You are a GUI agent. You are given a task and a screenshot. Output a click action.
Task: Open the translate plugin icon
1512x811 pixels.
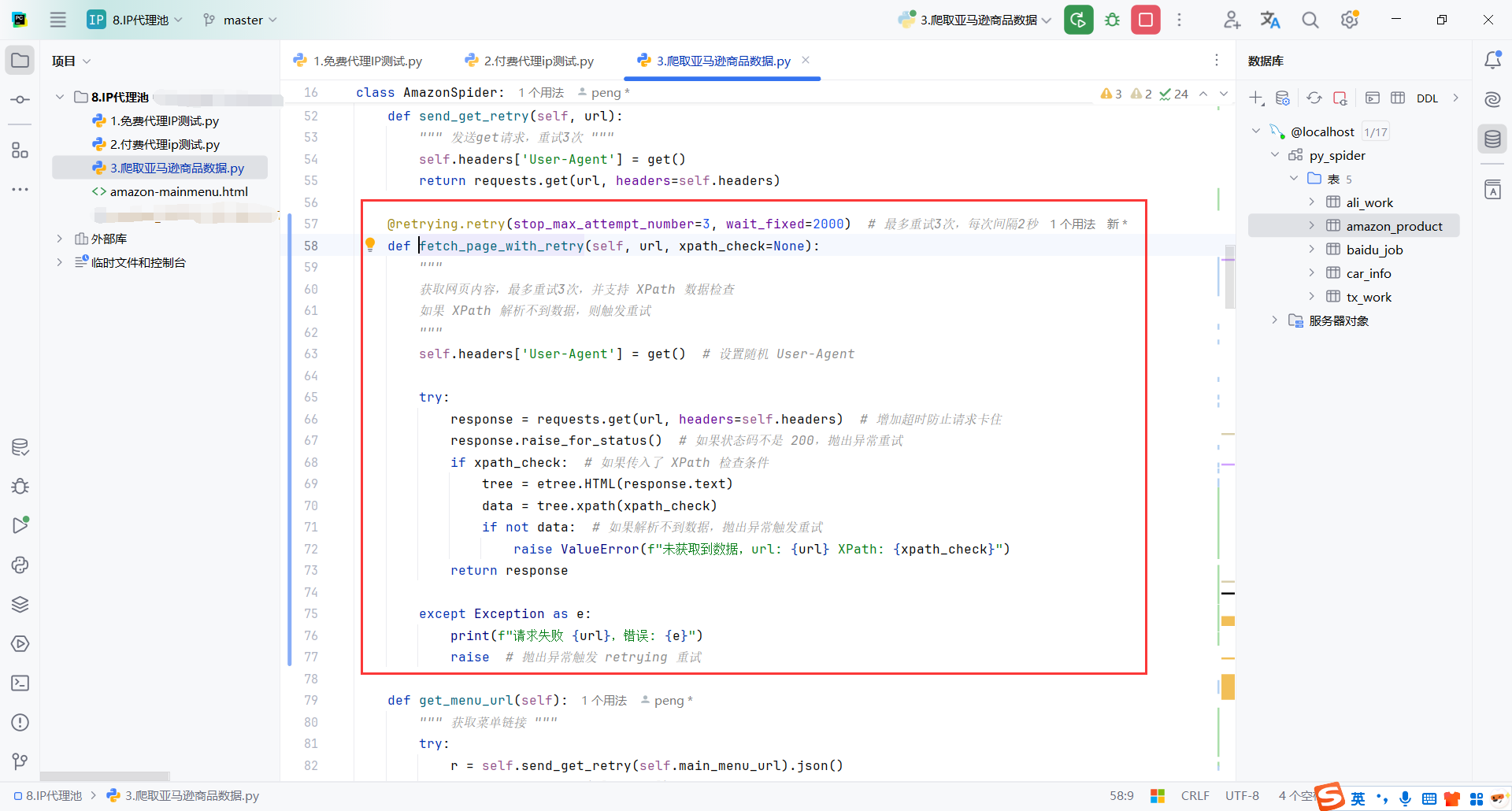1270,20
